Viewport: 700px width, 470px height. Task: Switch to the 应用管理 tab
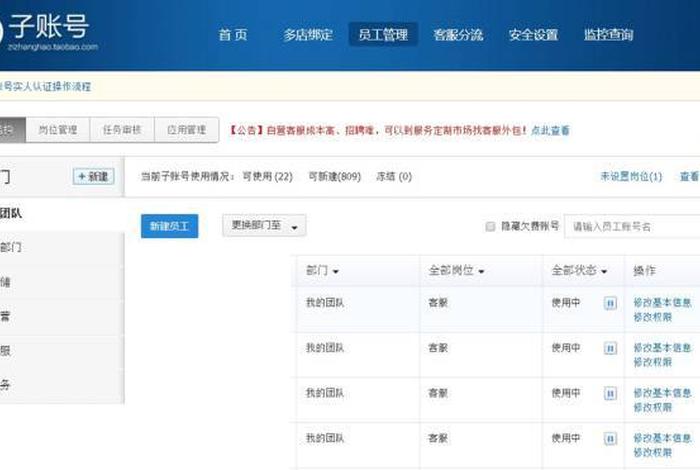coord(187,130)
